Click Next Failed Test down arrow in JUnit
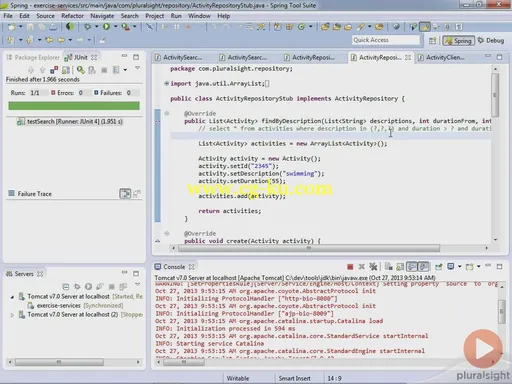 pyautogui.click(x=31, y=70)
